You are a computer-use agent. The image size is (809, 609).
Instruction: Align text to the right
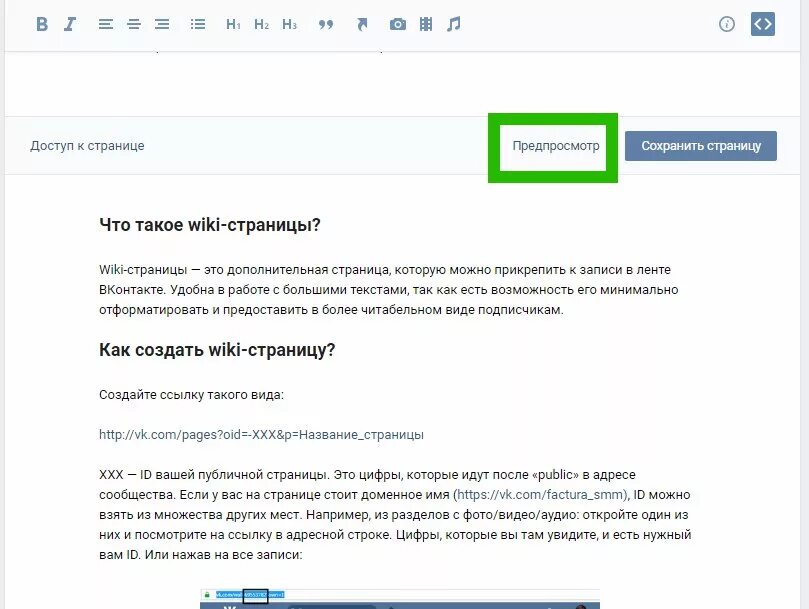162,24
